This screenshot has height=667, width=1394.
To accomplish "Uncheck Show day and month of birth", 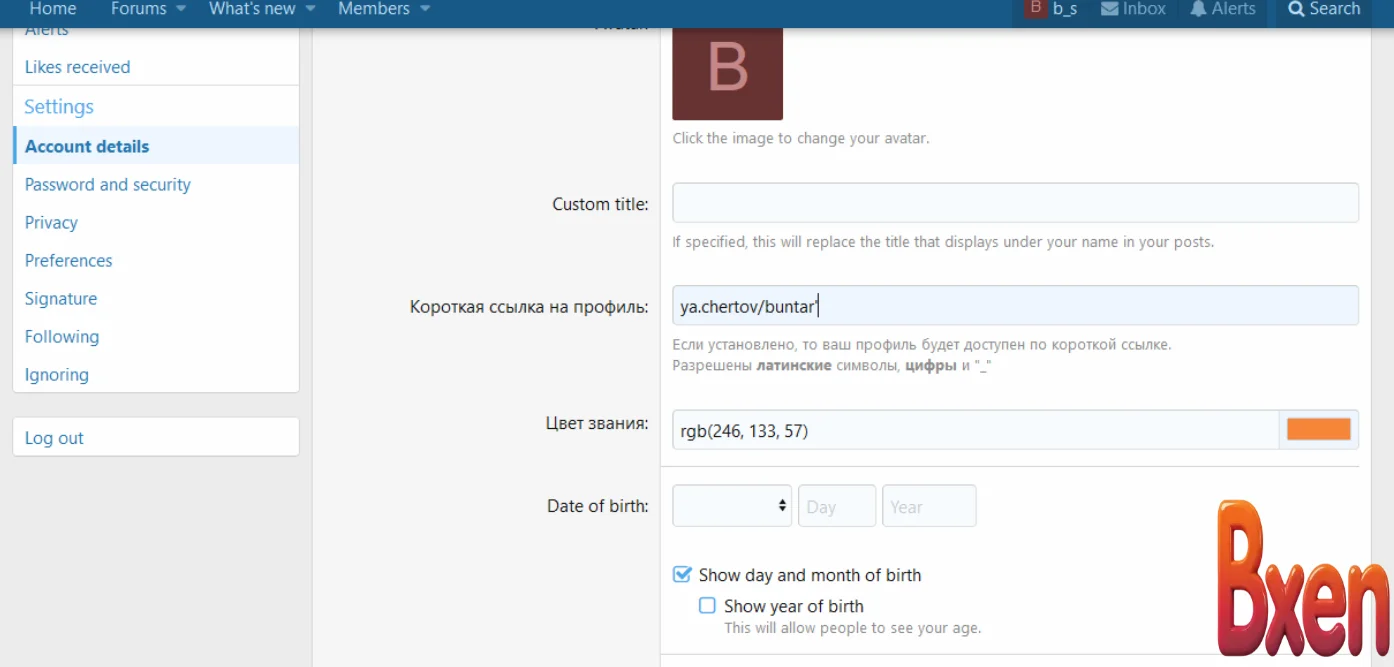I will point(682,575).
